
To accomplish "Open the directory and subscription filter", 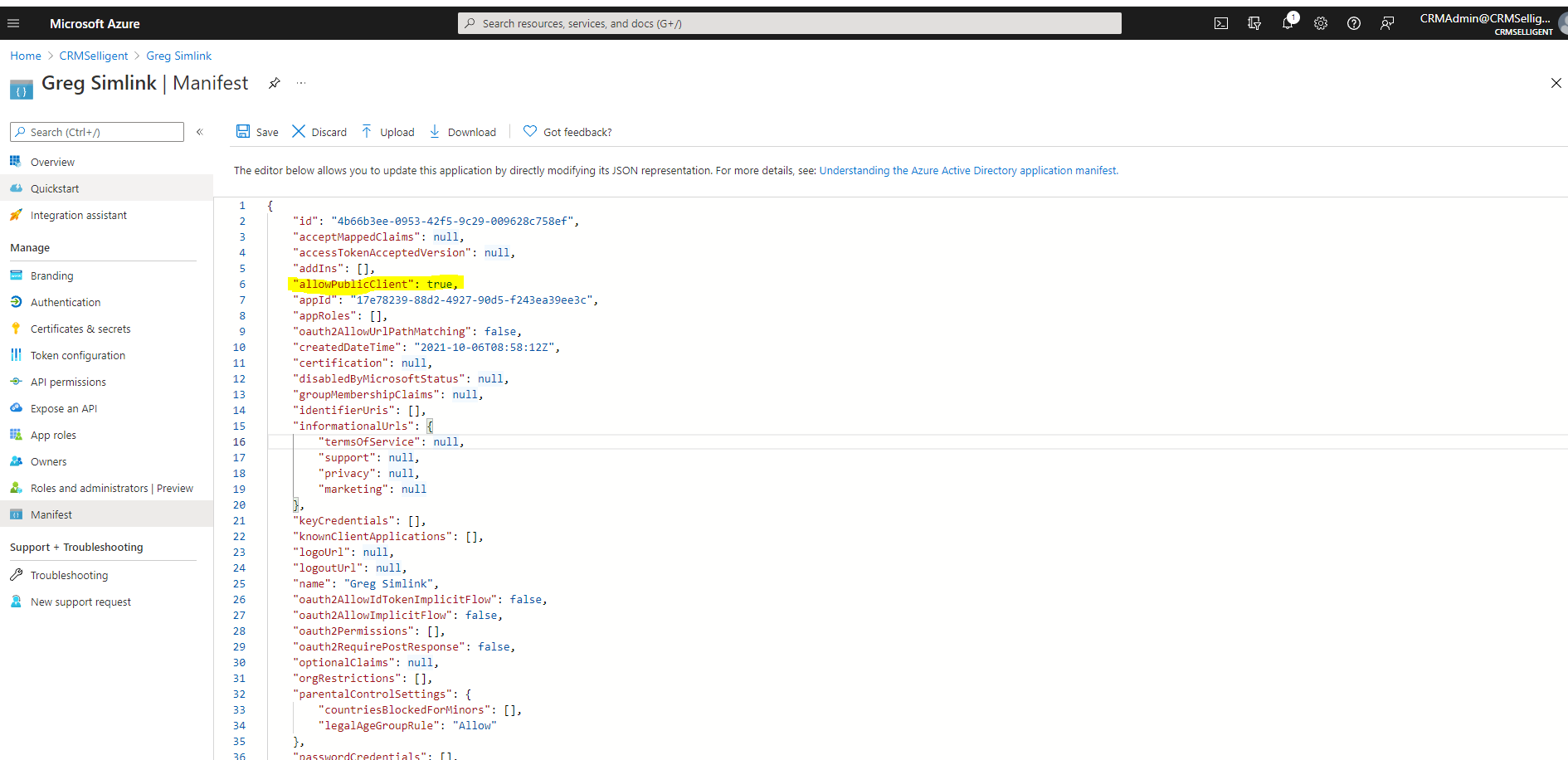I will pyautogui.click(x=1254, y=23).
